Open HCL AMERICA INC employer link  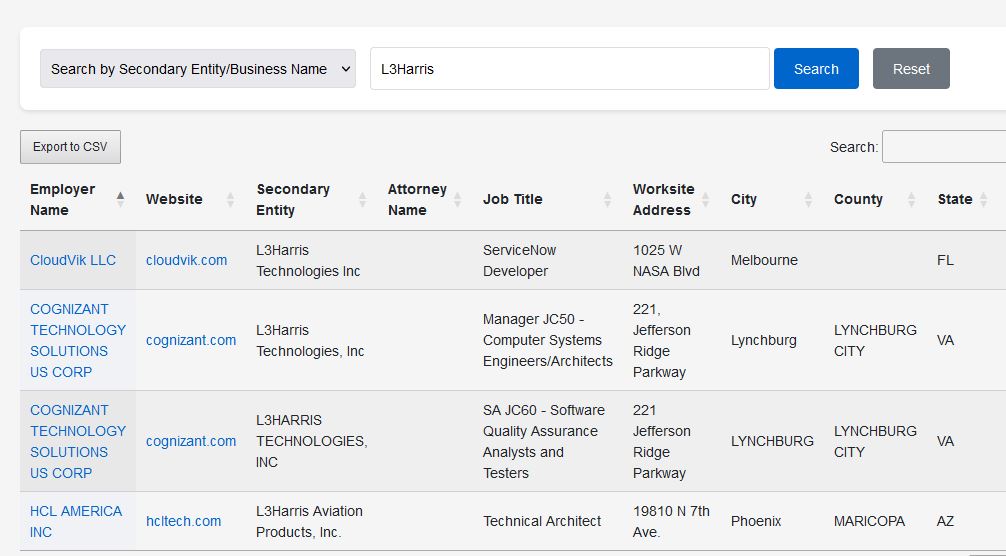click(x=76, y=521)
